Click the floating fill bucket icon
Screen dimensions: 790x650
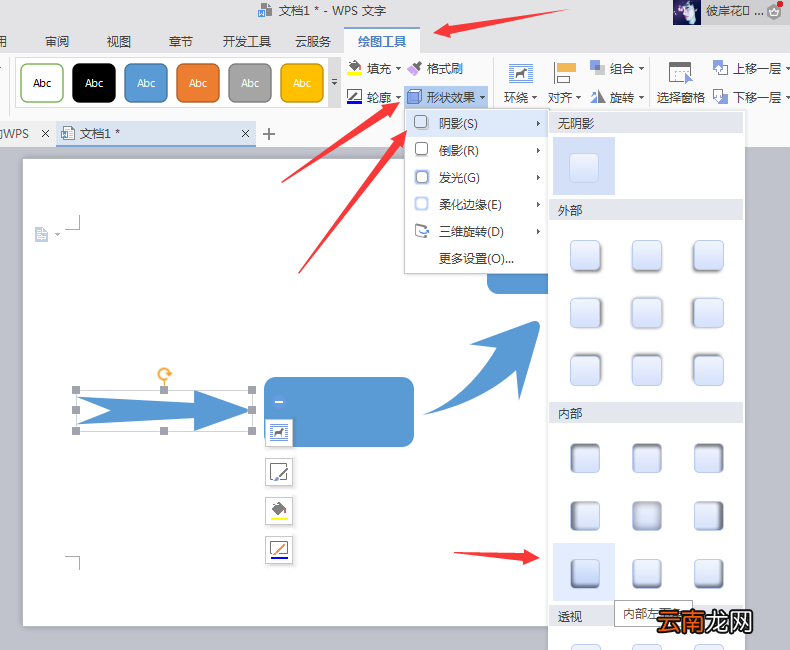(x=279, y=510)
